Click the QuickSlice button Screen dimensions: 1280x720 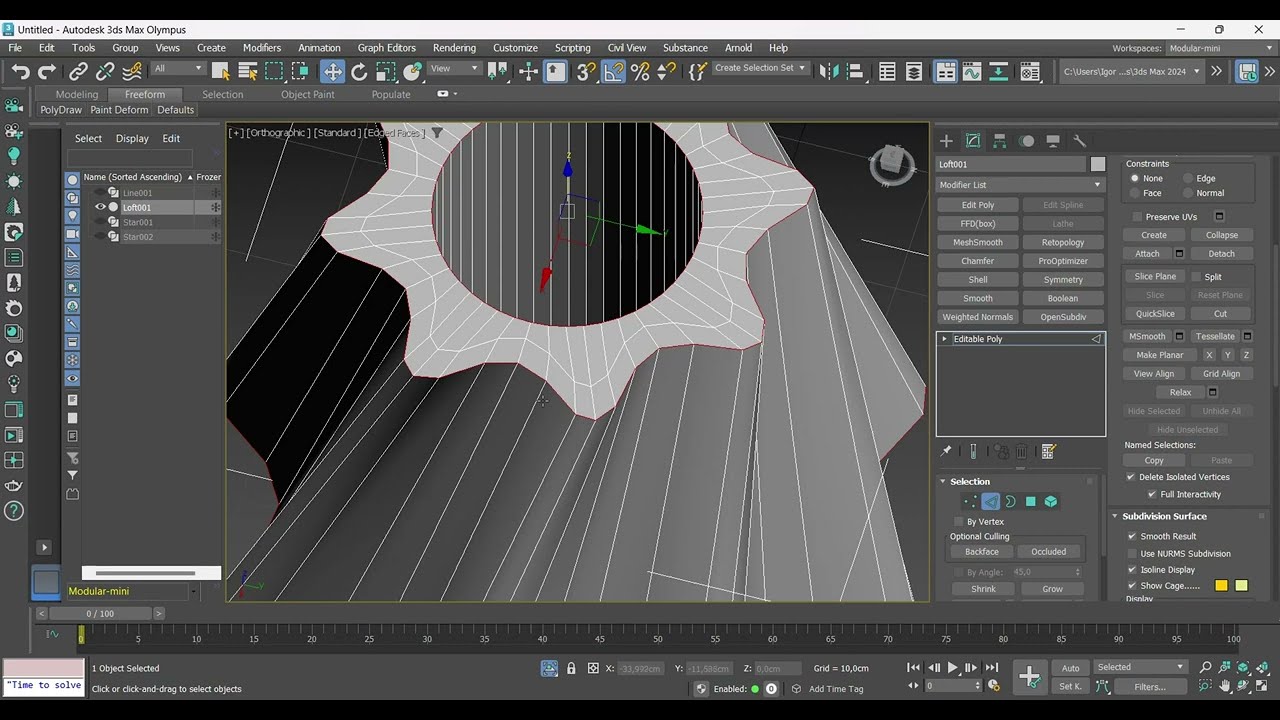coord(1155,313)
